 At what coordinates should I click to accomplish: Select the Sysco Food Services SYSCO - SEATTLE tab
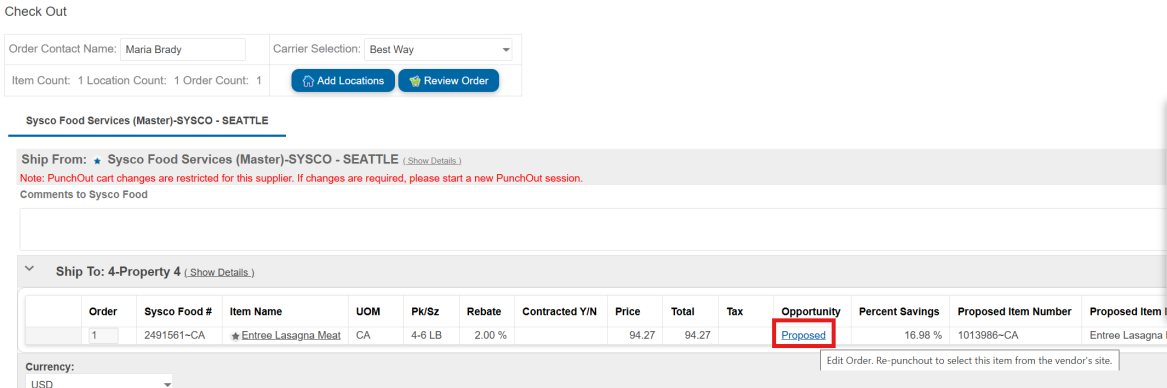pyautogui.click(x=147, y=120)
